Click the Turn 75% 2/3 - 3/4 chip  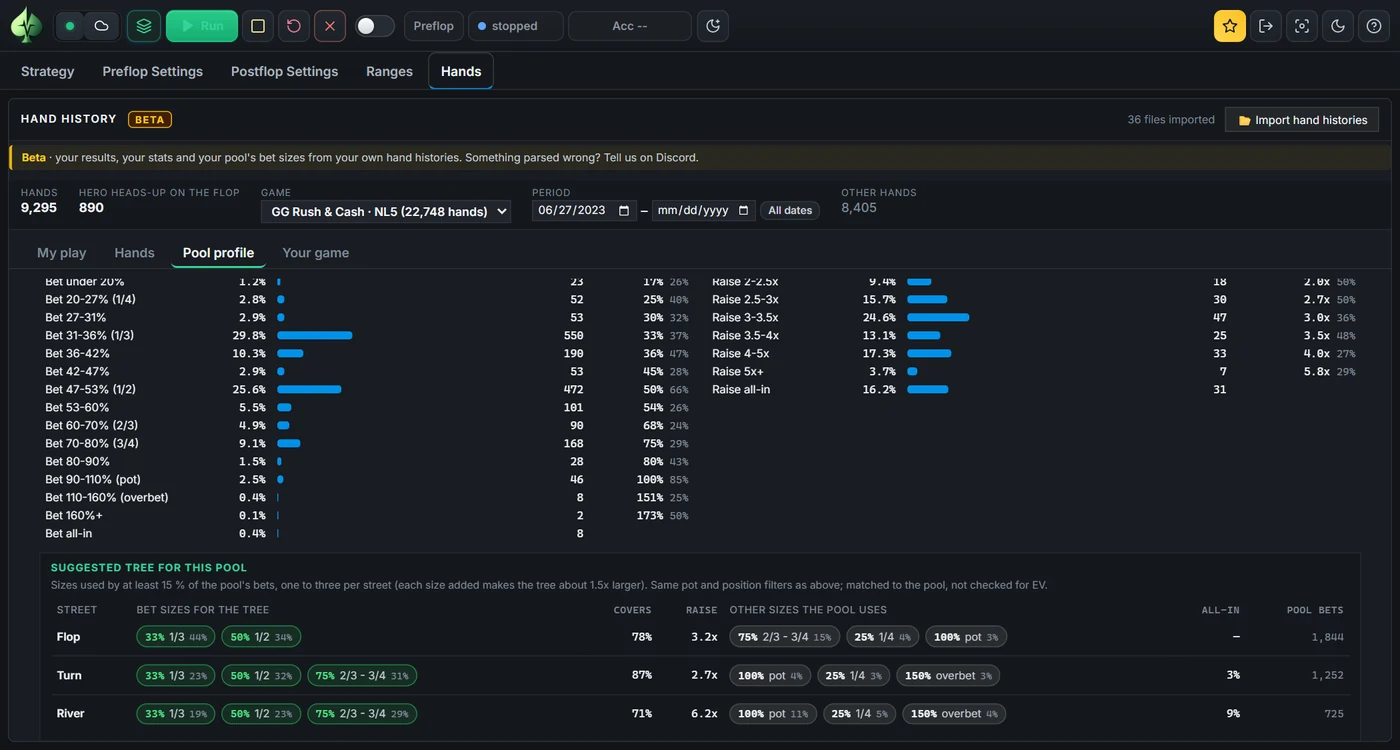click(362, 675)
